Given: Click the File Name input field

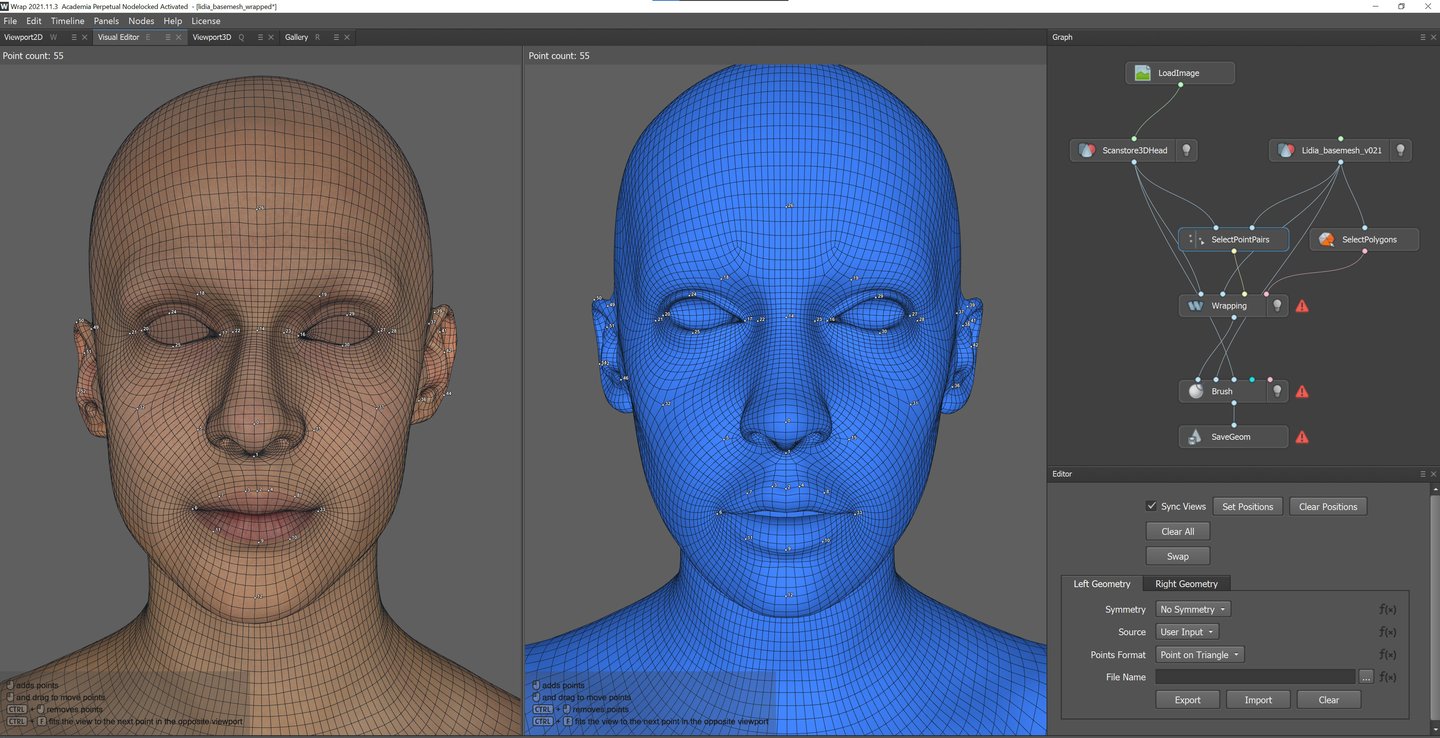Looking at the screenshot, I should coord(1255,677).
